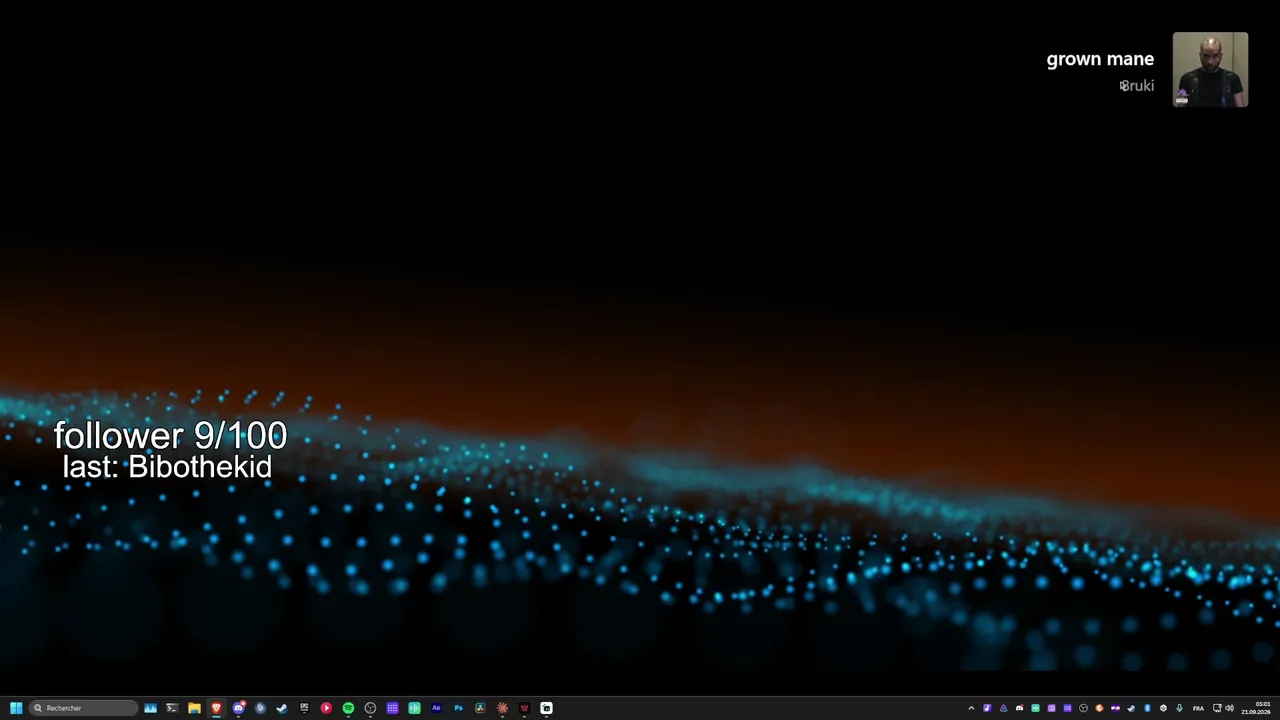The height and width of the screenshot is (720, 1280).
Task: Launch Epic Games from the taskbar
Action: click(x=304, y=708)
